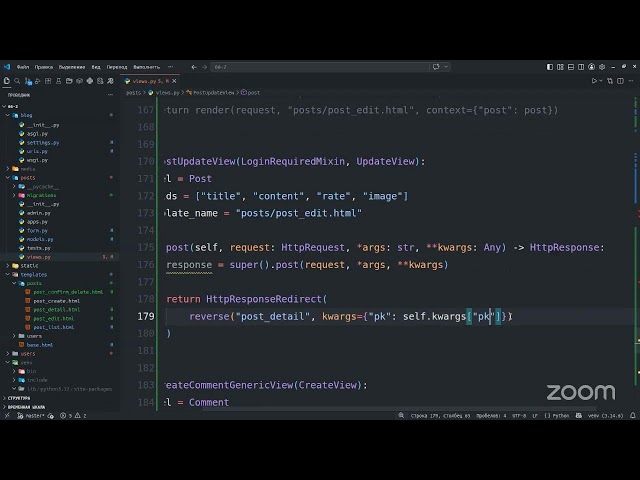Toggle the bottom panel visibility
Screen dimensions: 640x480
pyautogui.click(x=571, y=67)
